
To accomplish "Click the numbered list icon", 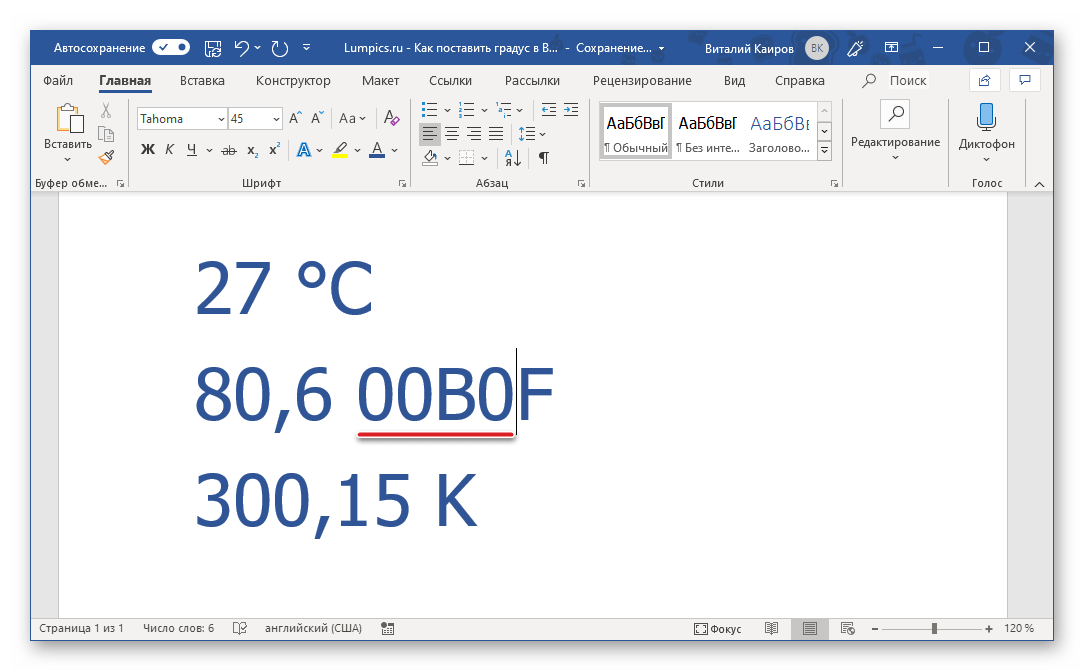I will click(x=467, y=110).
